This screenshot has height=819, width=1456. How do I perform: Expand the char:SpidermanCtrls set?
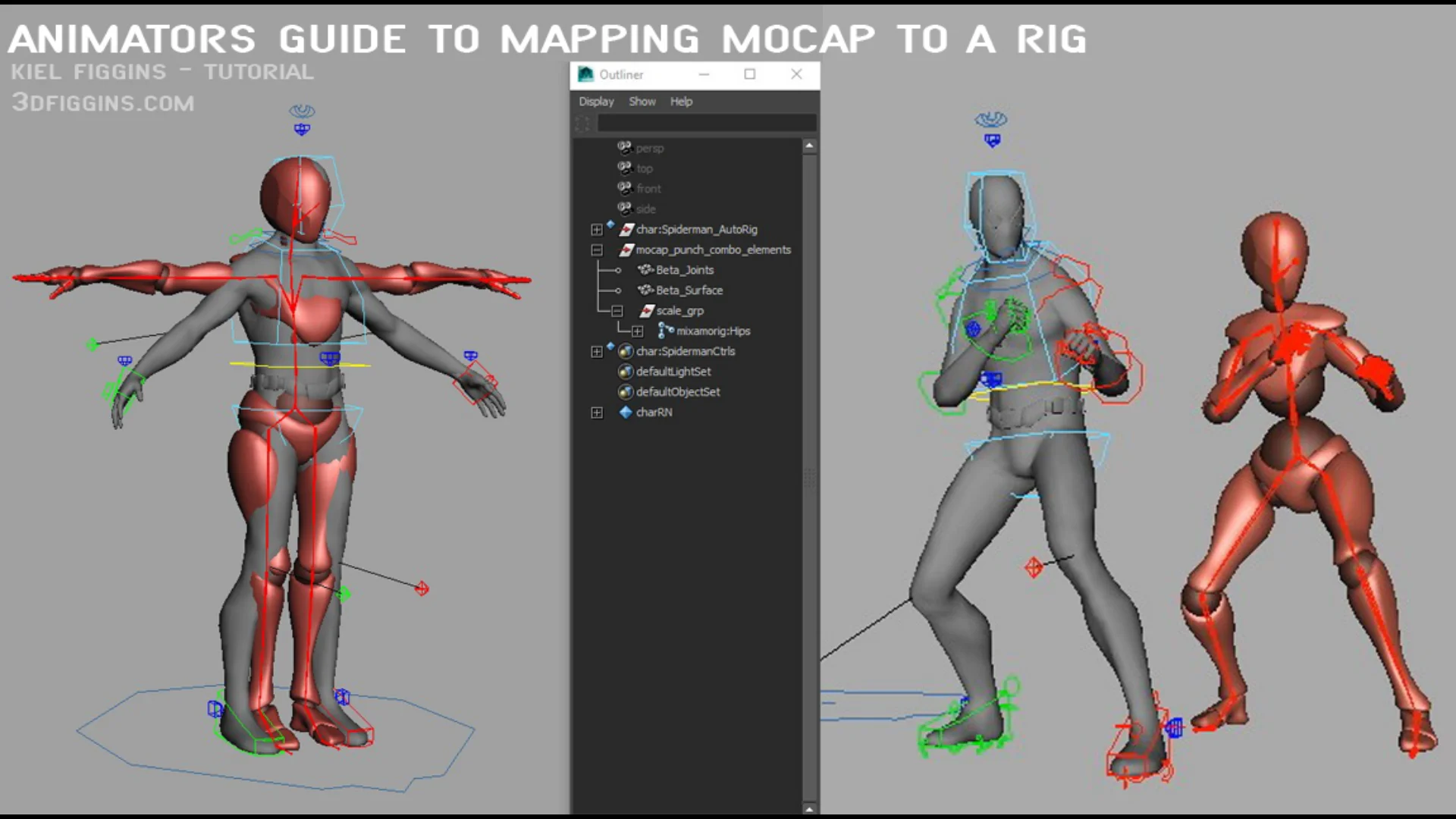point(597,352)
